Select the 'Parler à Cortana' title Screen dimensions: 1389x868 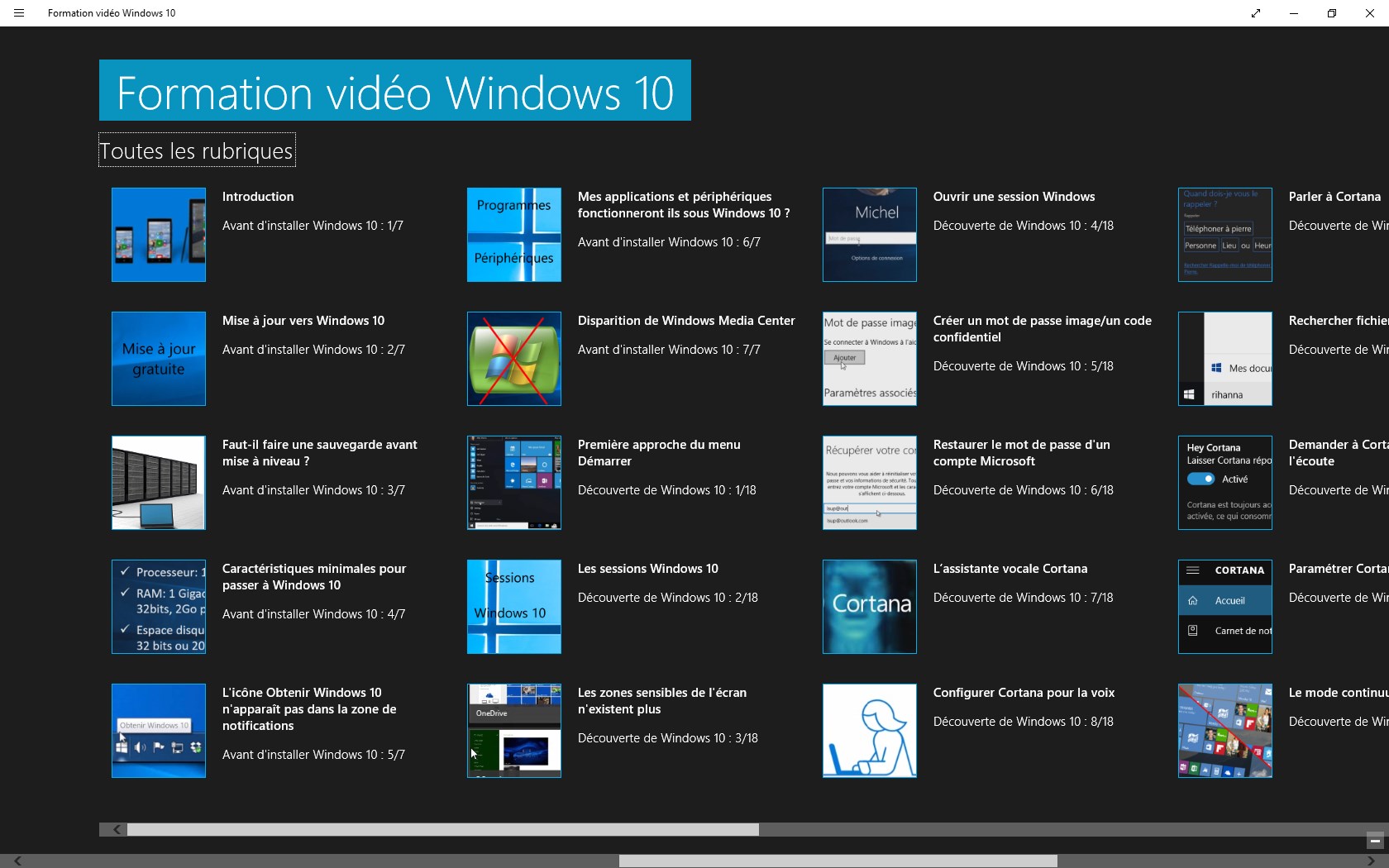[x=1335, y=197]
